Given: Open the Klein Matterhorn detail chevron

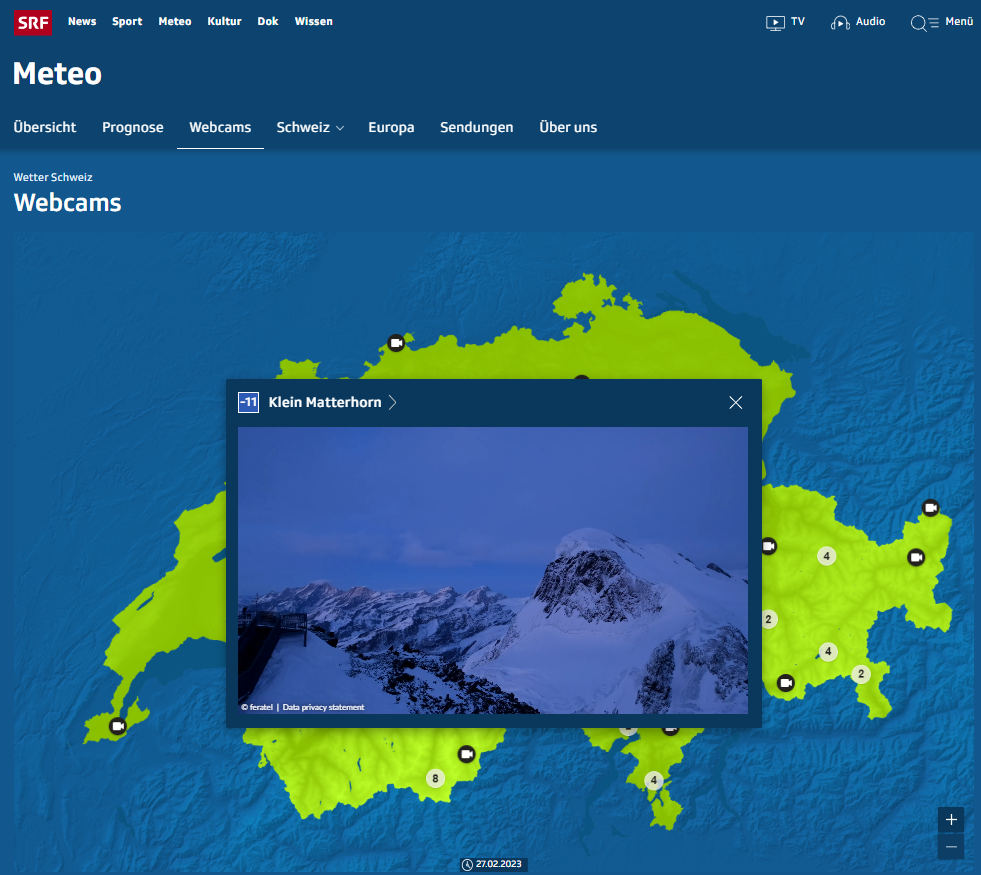Looking at the screenshot, I should (x=392, y=402).
